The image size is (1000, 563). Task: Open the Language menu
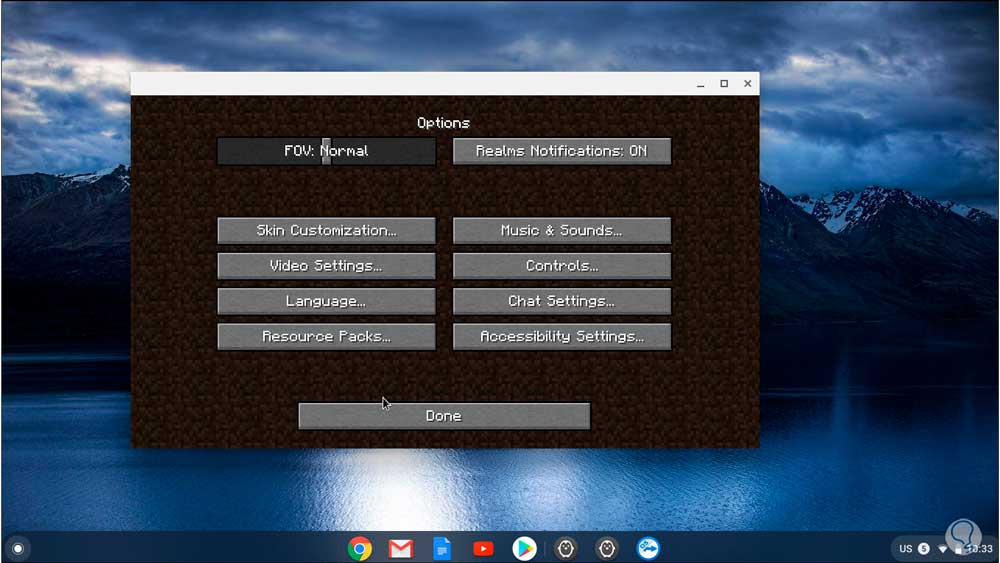[x=327, y=301]
